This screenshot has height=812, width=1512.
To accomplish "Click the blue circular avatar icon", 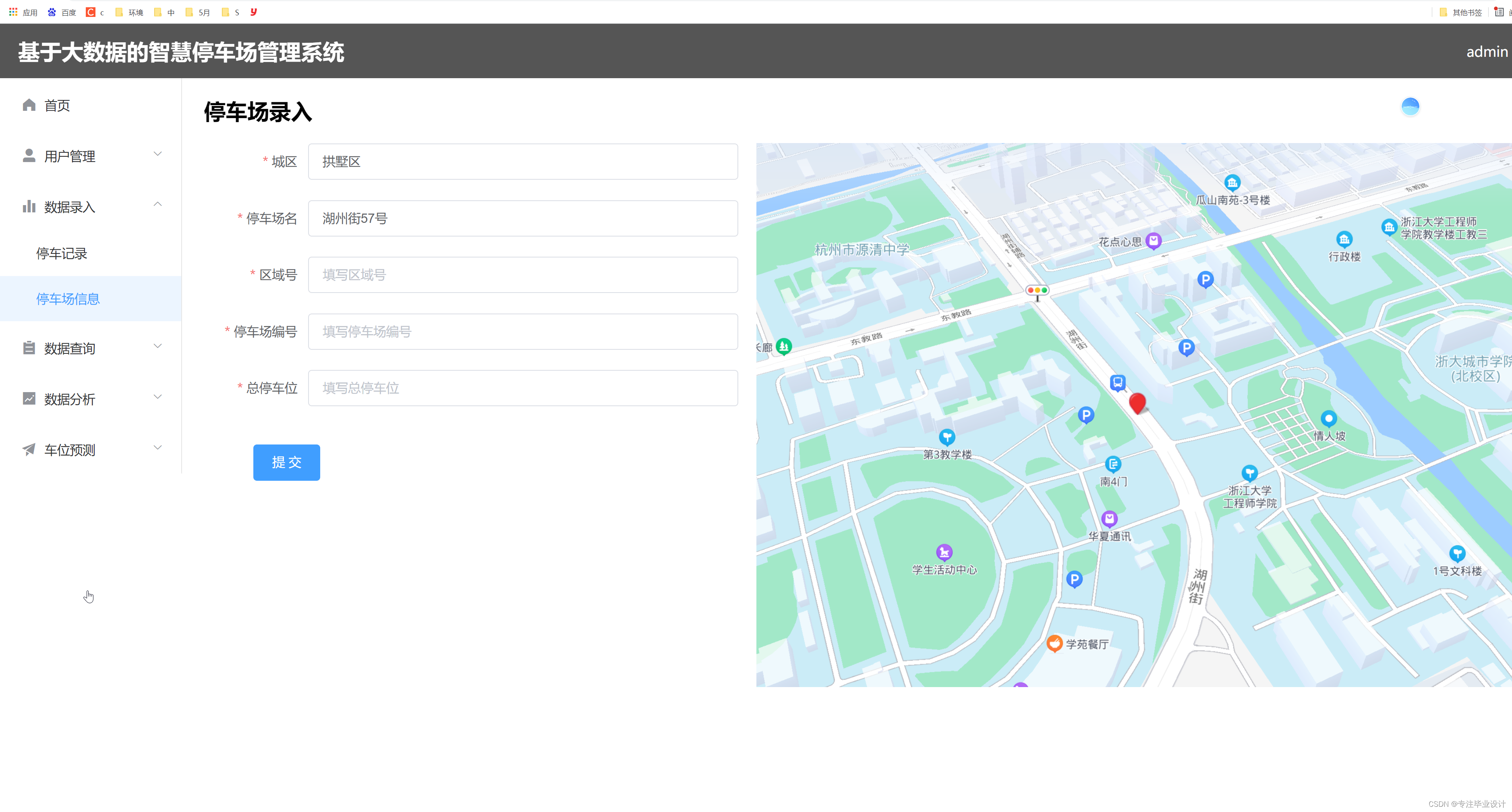I will click(x=1410, y=106).
